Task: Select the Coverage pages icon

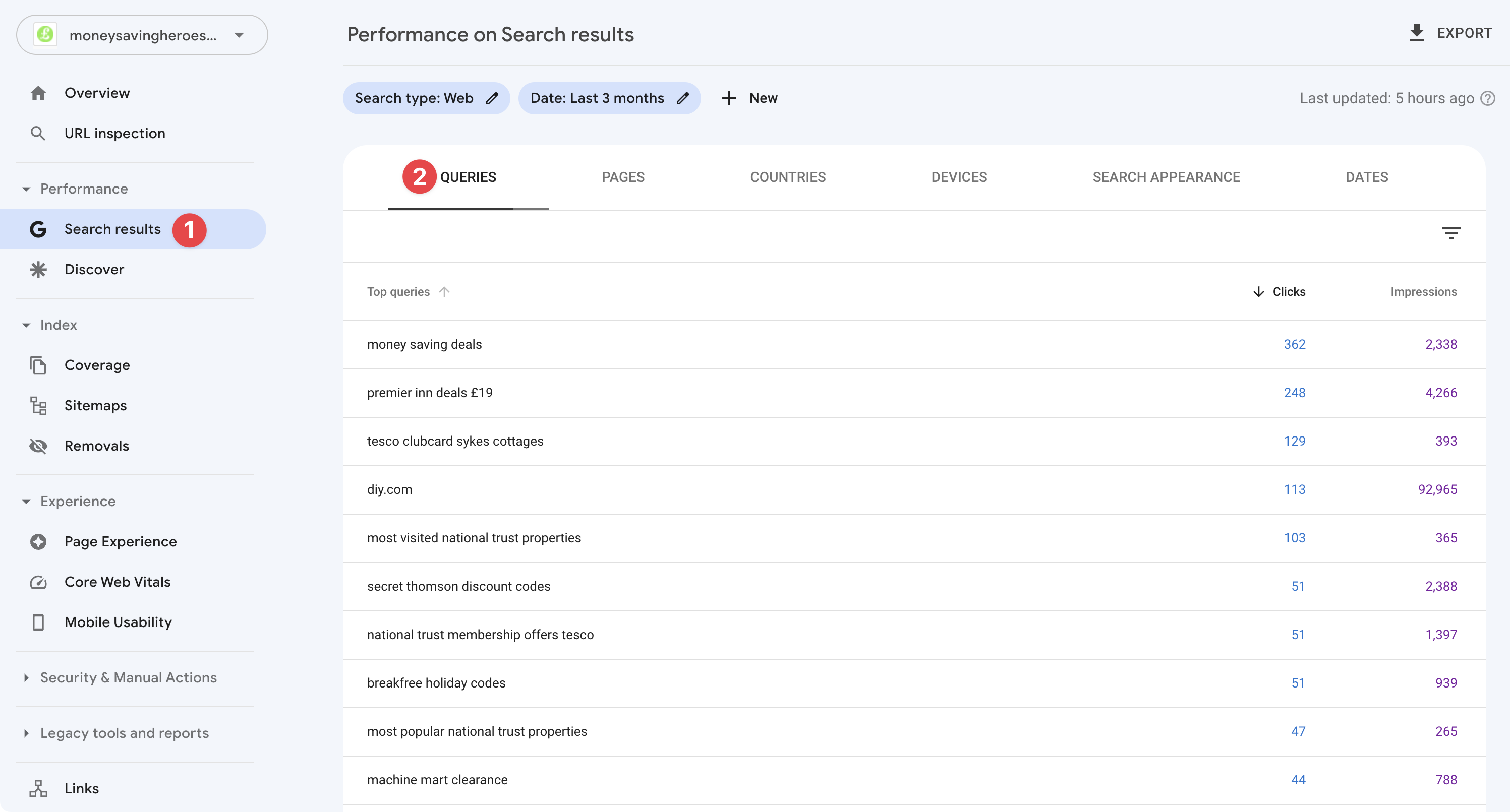Action: [x=38, y=365]
